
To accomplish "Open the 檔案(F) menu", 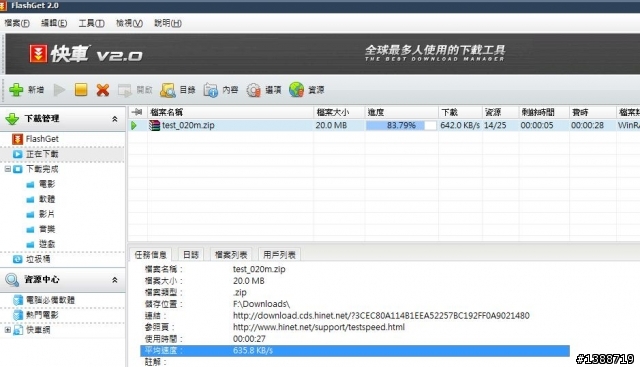I will pos(17,23).
